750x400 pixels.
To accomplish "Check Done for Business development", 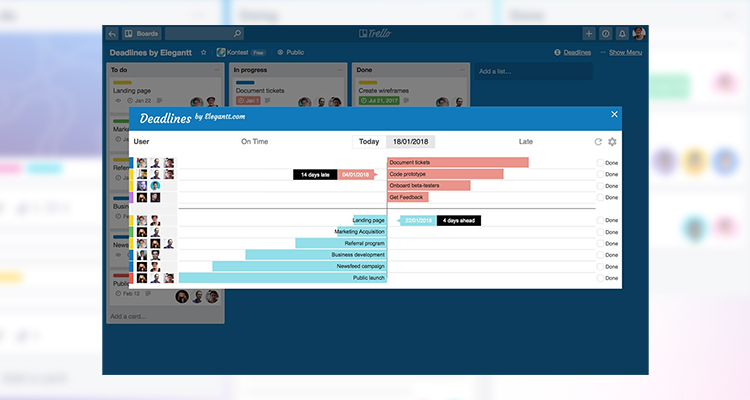I will pos(600,255).
